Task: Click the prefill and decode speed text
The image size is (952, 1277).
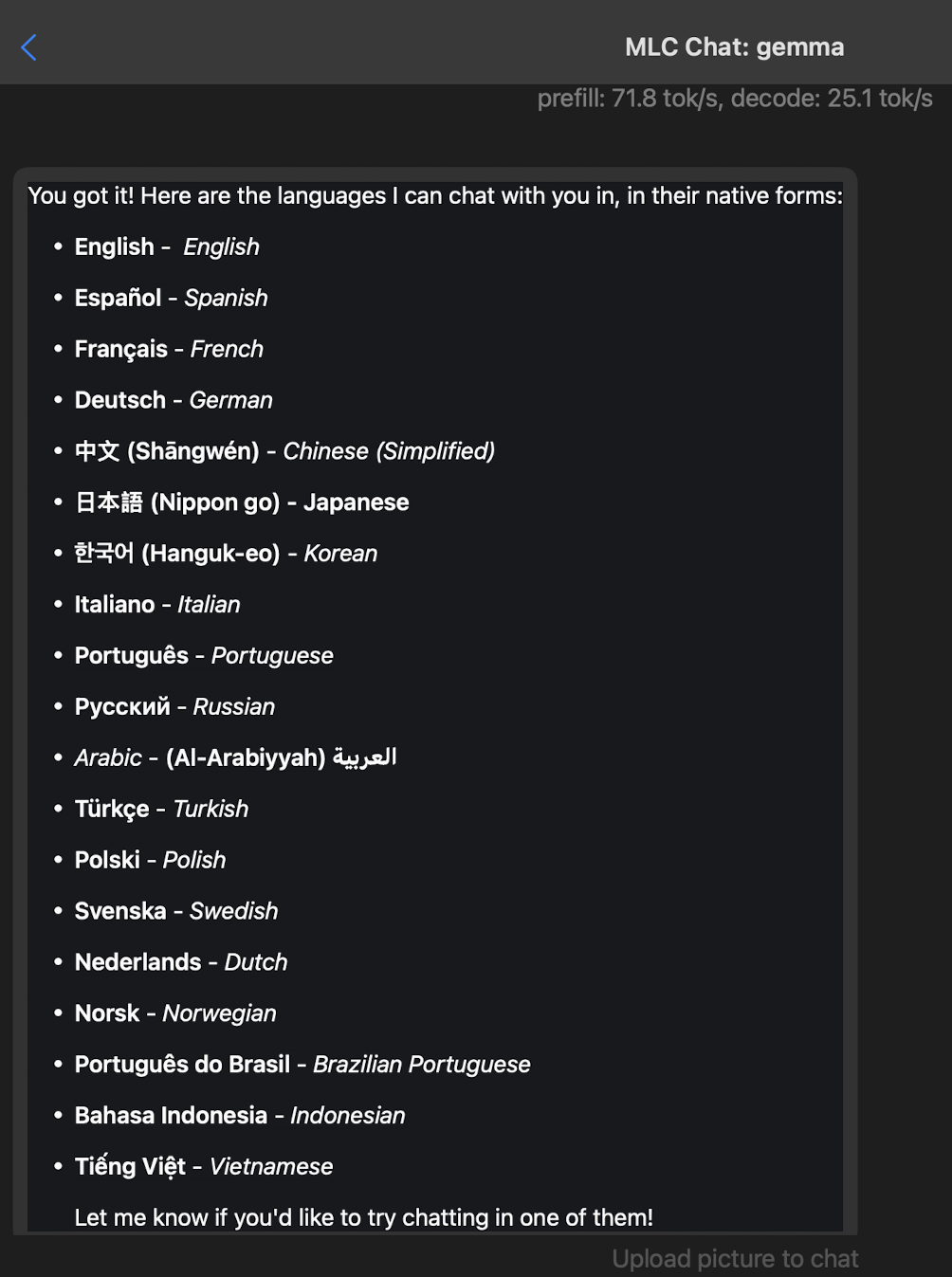Action: (x=734, y=99)
